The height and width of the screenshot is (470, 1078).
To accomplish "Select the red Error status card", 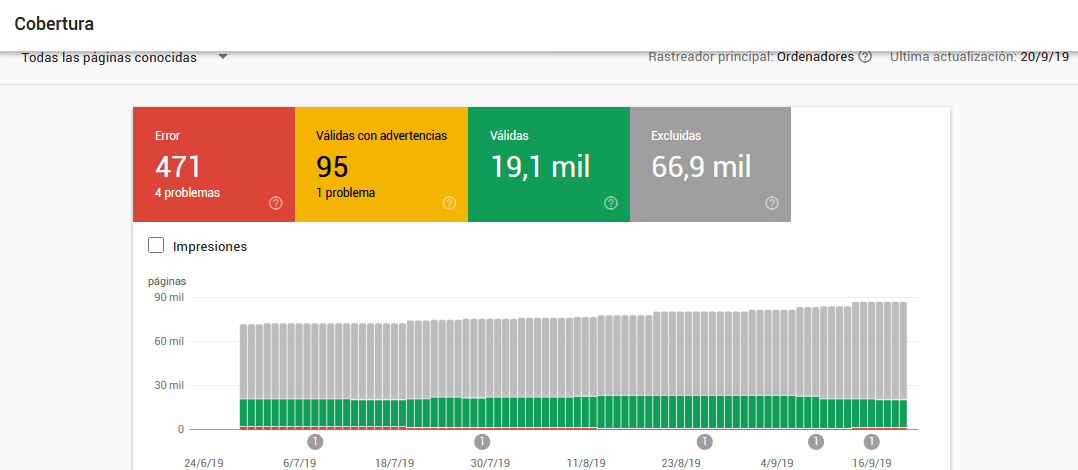I will [x=214, y=164].
